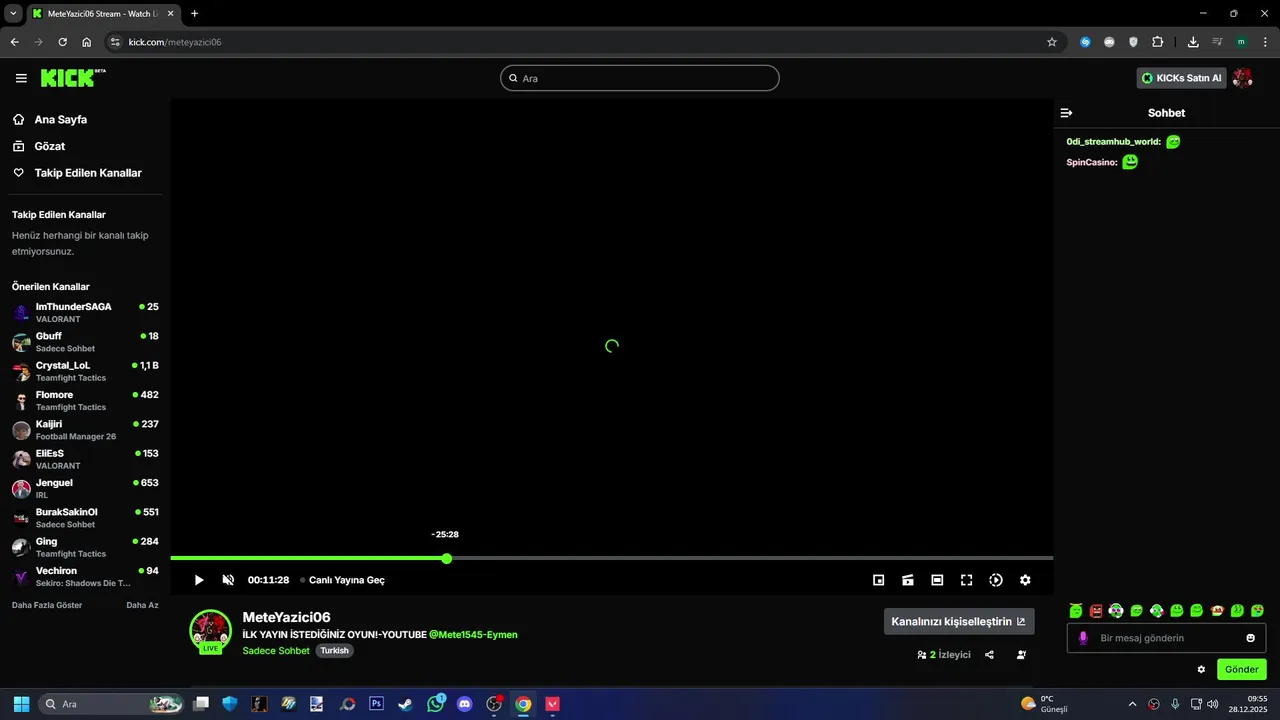
Task: Click the purple microphone icon in chat box
Action: pyautogui.click(x=1082, y=638)
